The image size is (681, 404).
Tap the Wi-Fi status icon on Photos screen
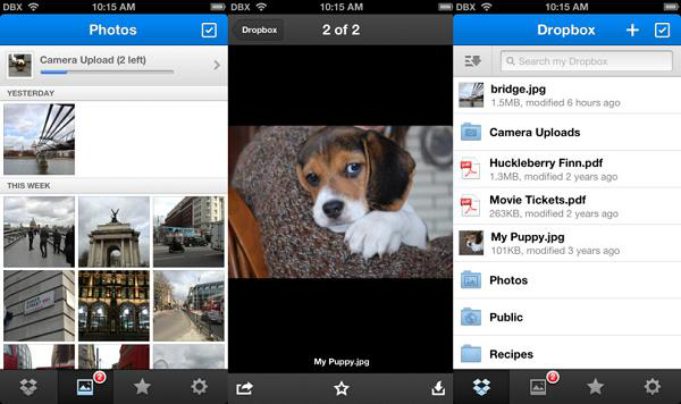click(33, 7)
